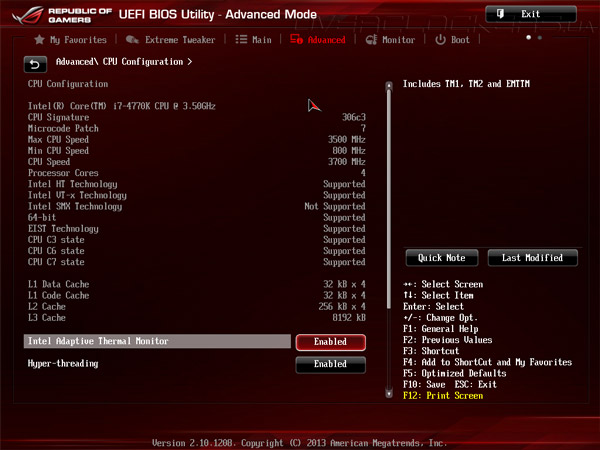Image resolution: width=600 pixels, height=450 pixels.
Task: Click the 3700 MHz CPU Speed value
Action: [x=347, y=162]
